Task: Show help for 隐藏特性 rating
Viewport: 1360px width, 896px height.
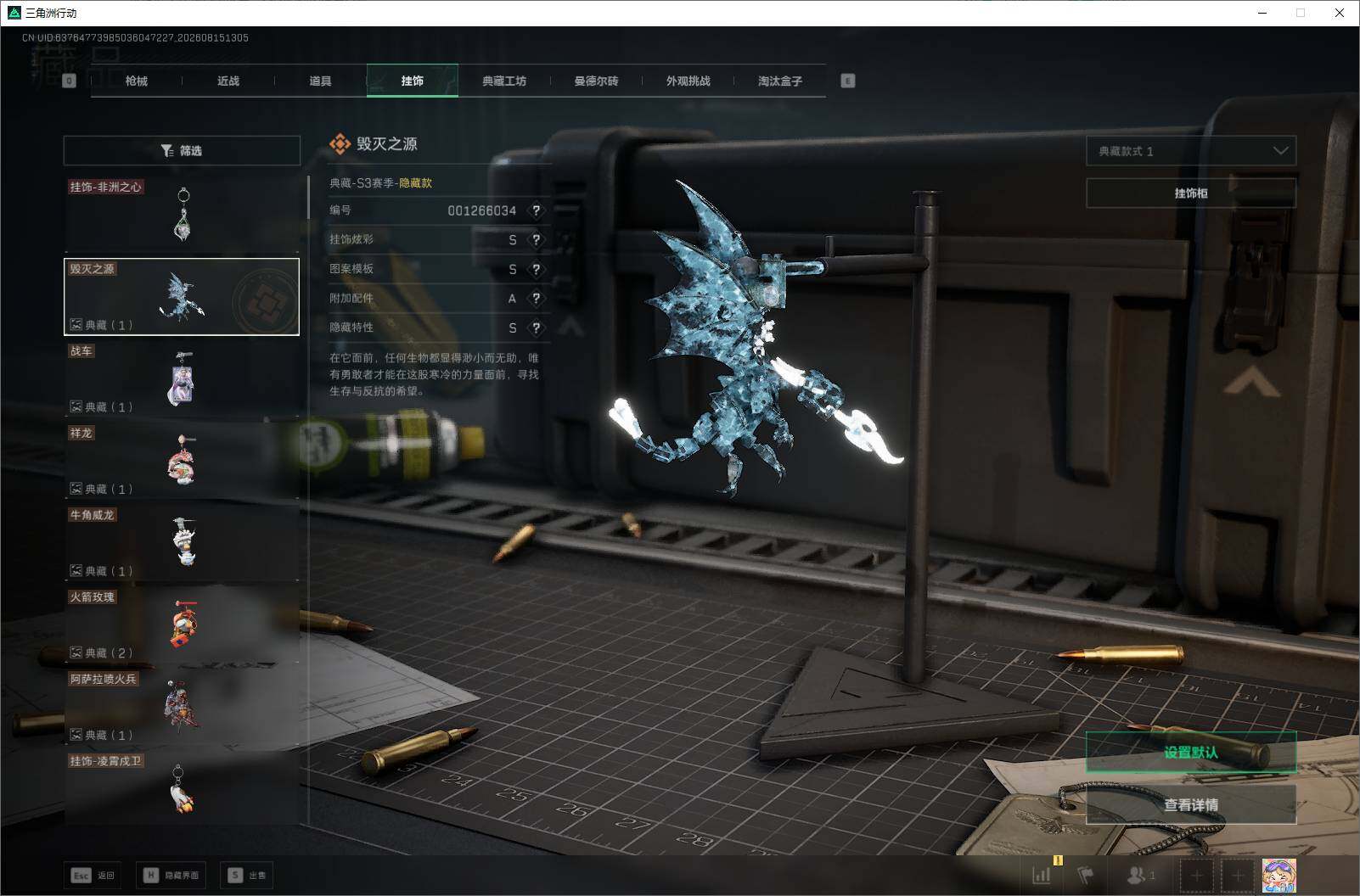Action: pyautogui.click(x=536, y=328)
